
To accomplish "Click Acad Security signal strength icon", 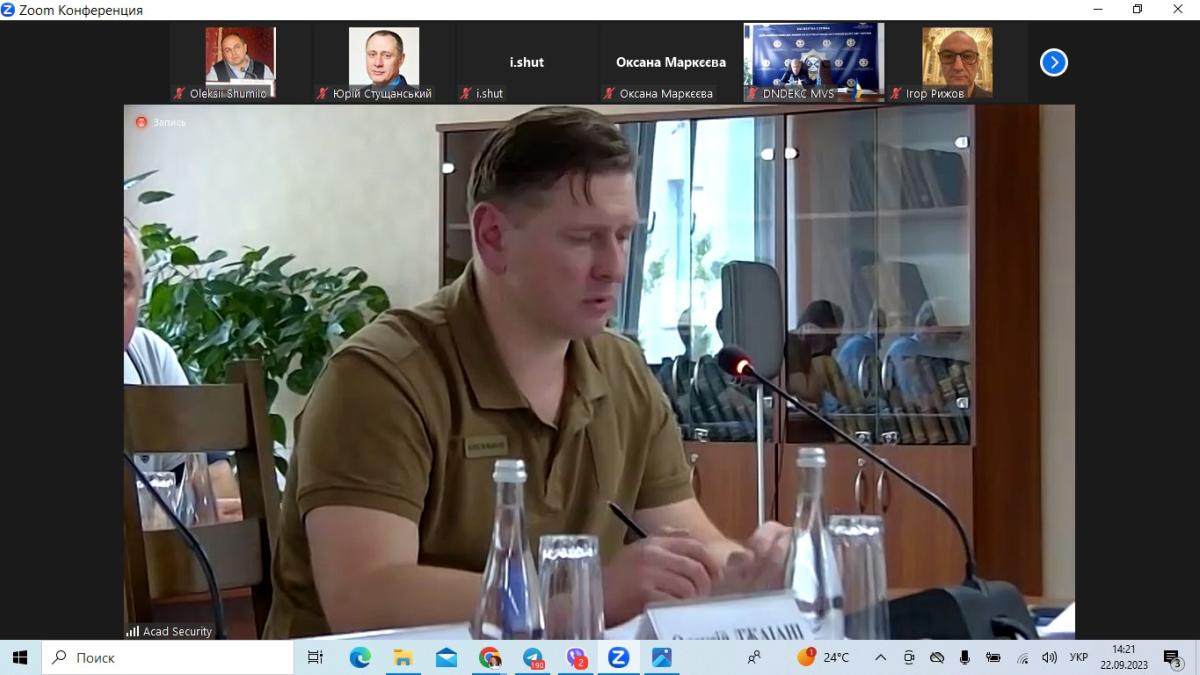I will [132, 632].
